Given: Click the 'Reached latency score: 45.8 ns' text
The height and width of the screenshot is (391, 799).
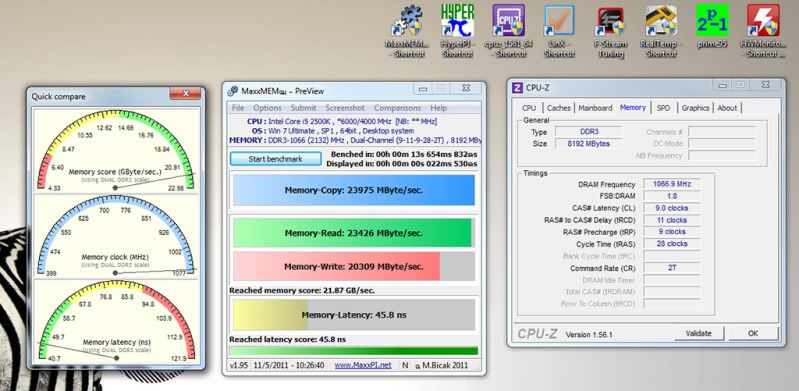Looking at the screenshot, I should point(287,340).
